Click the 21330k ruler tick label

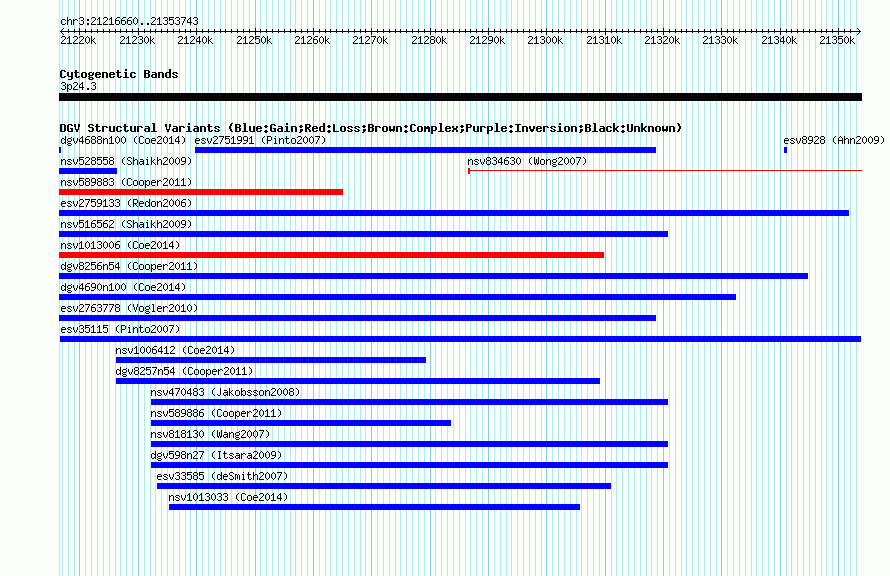pyautogui.click(x=720, y=40)
